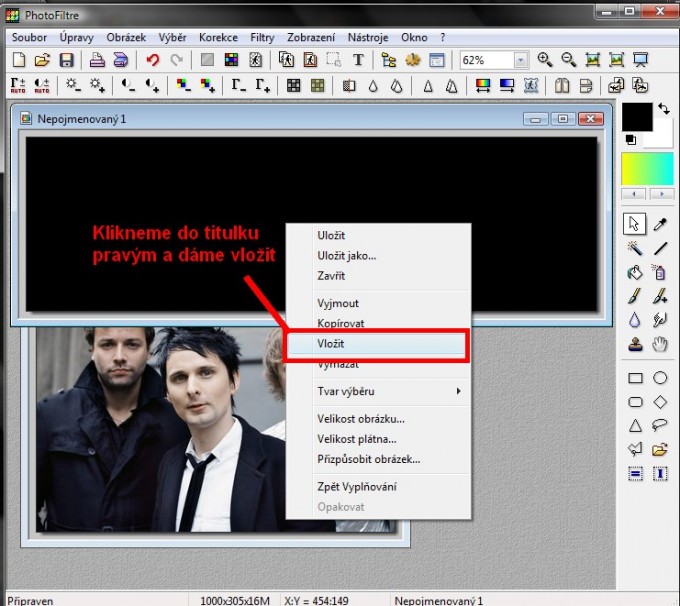Open the Obrázek menu
Image resolution: width=680 pixels, height=606 pixels.
tap(126, 38)
